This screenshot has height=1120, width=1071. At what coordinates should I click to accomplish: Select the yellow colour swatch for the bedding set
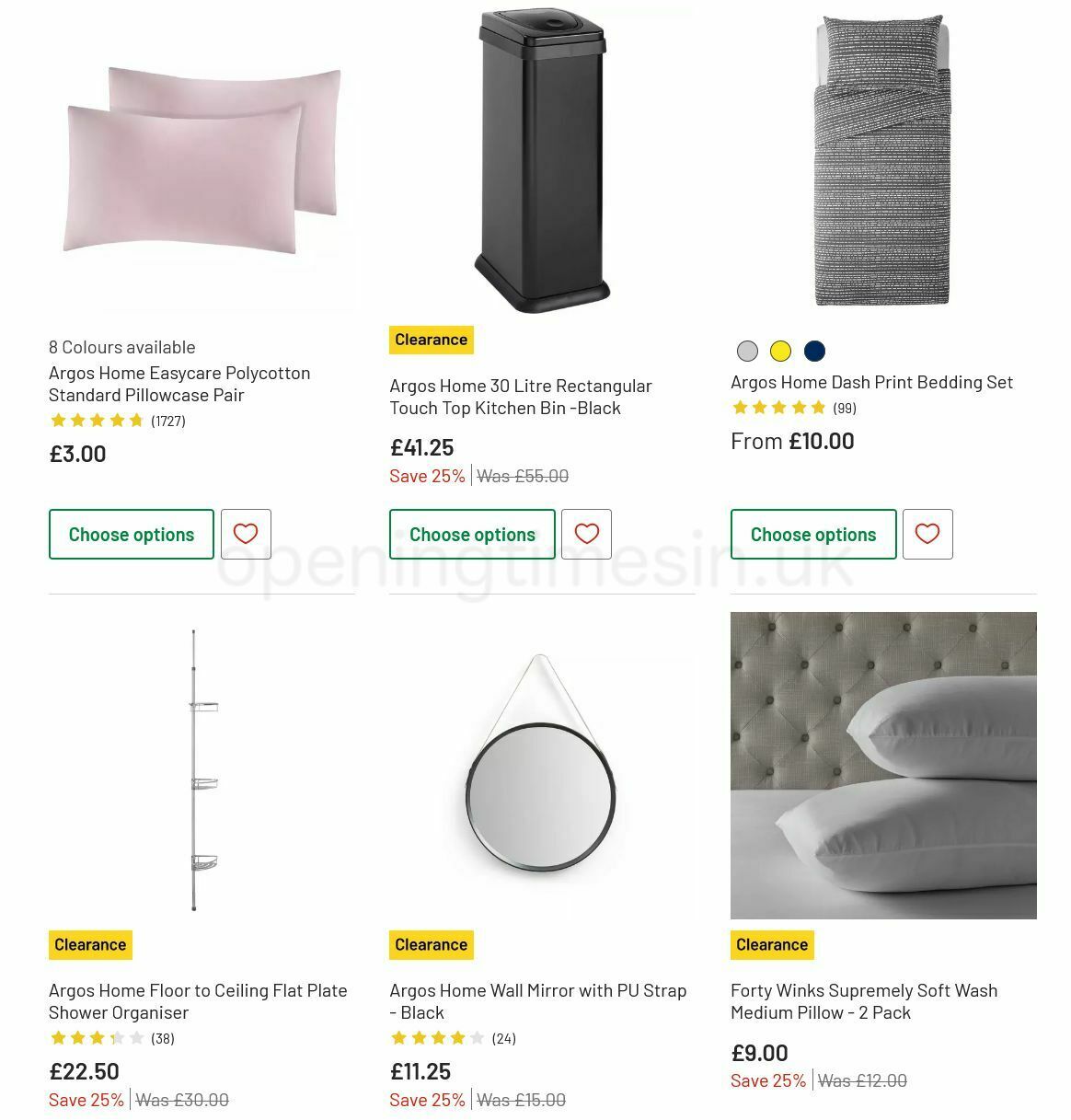tap(780, 351)
